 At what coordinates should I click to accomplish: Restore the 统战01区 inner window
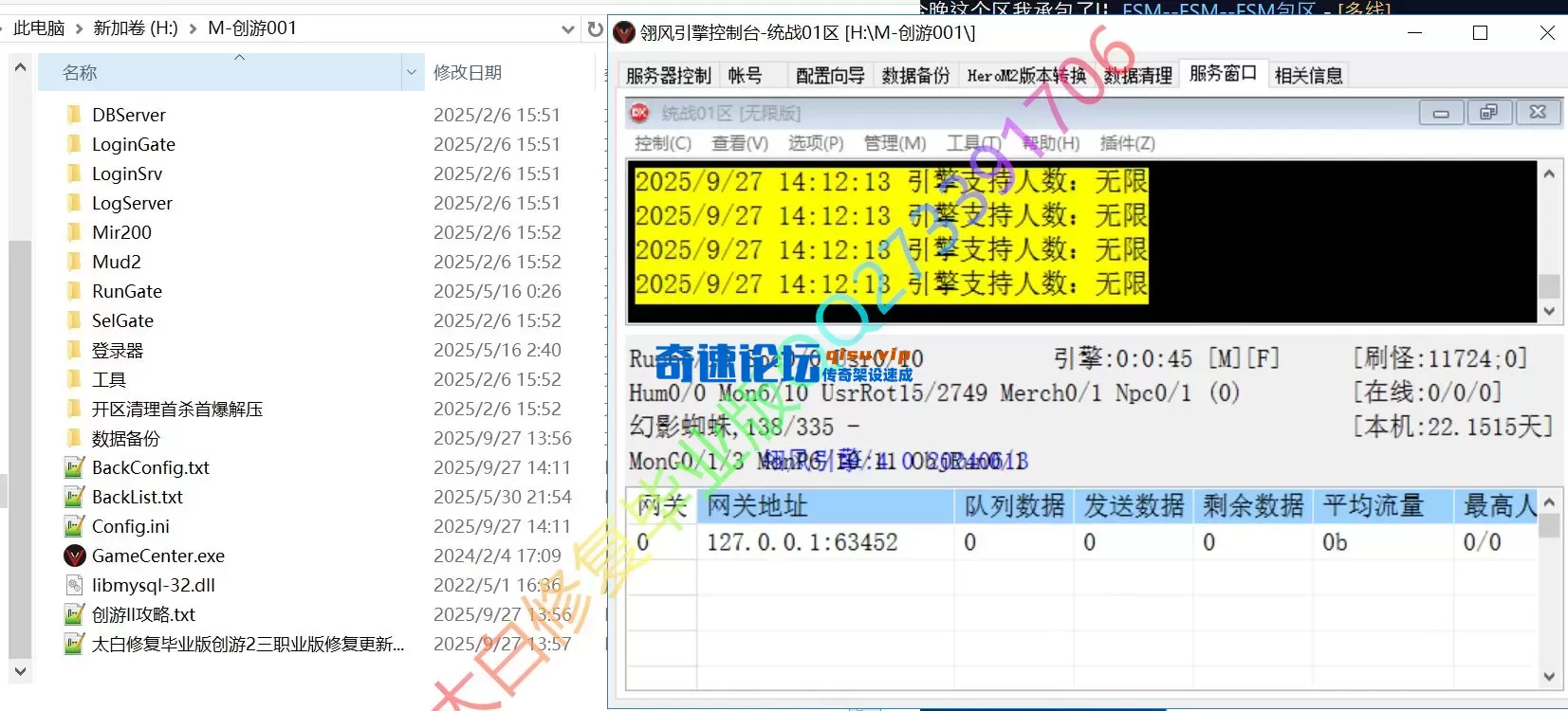tap(1488, 113)
